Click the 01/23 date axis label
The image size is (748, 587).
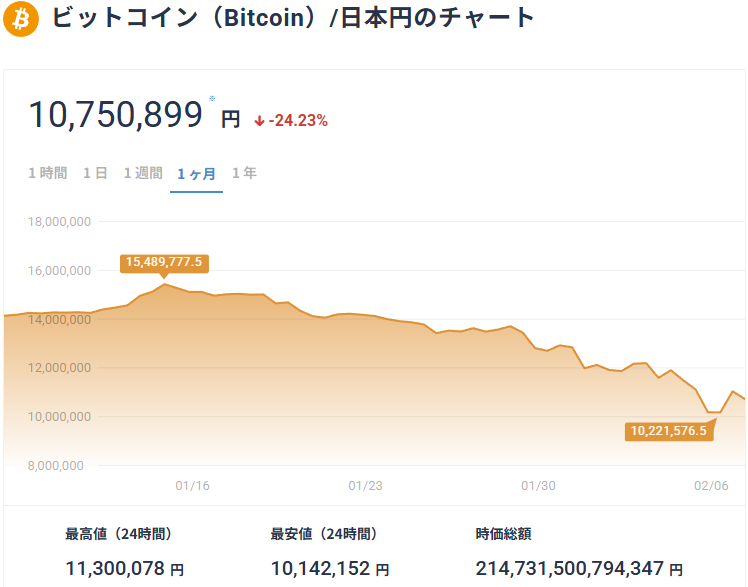point(365,486)
